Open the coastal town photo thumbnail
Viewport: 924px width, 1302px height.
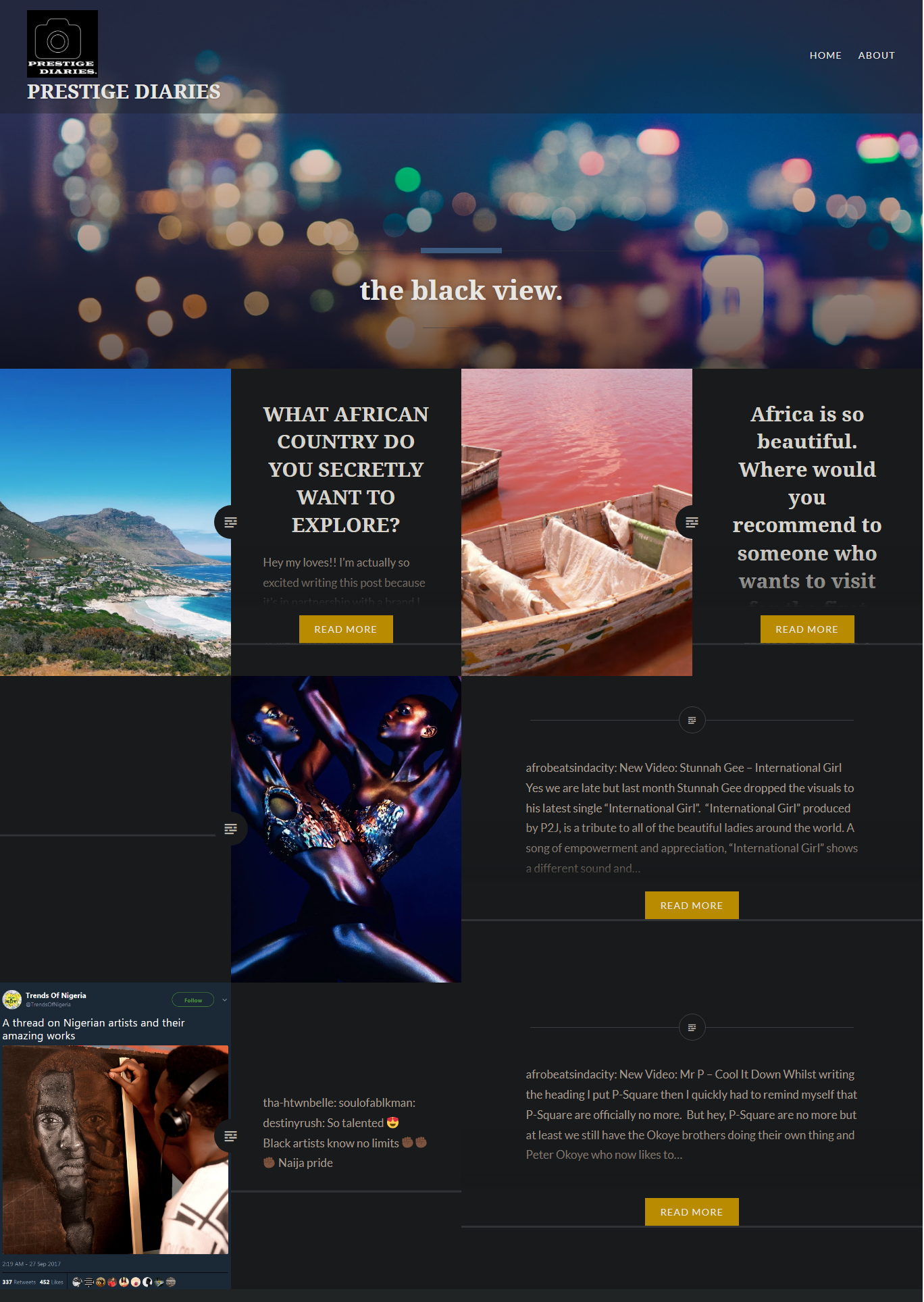[115, 522]
